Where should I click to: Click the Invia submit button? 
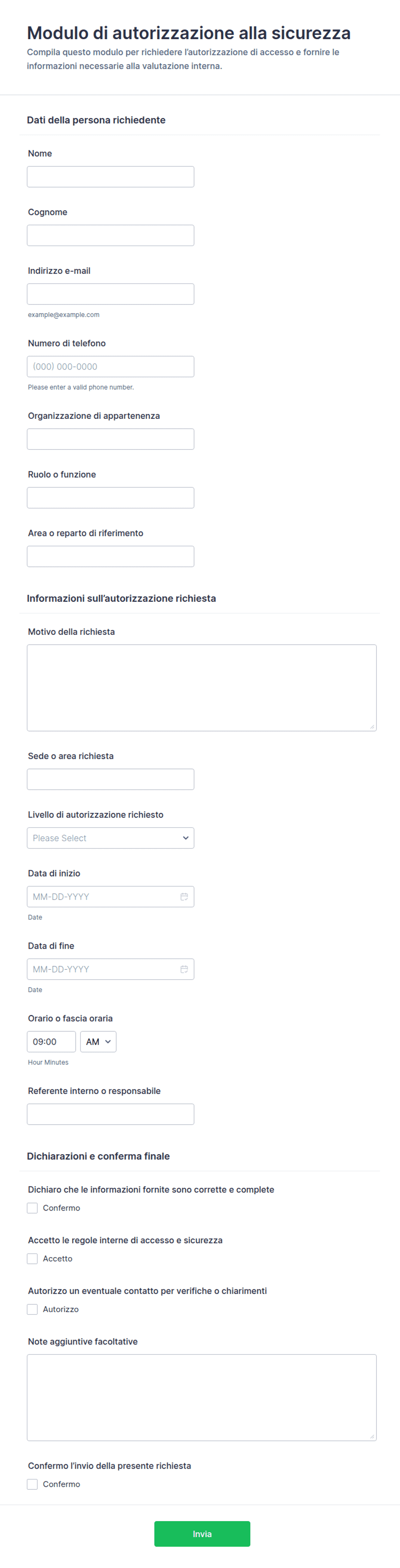202,1534
